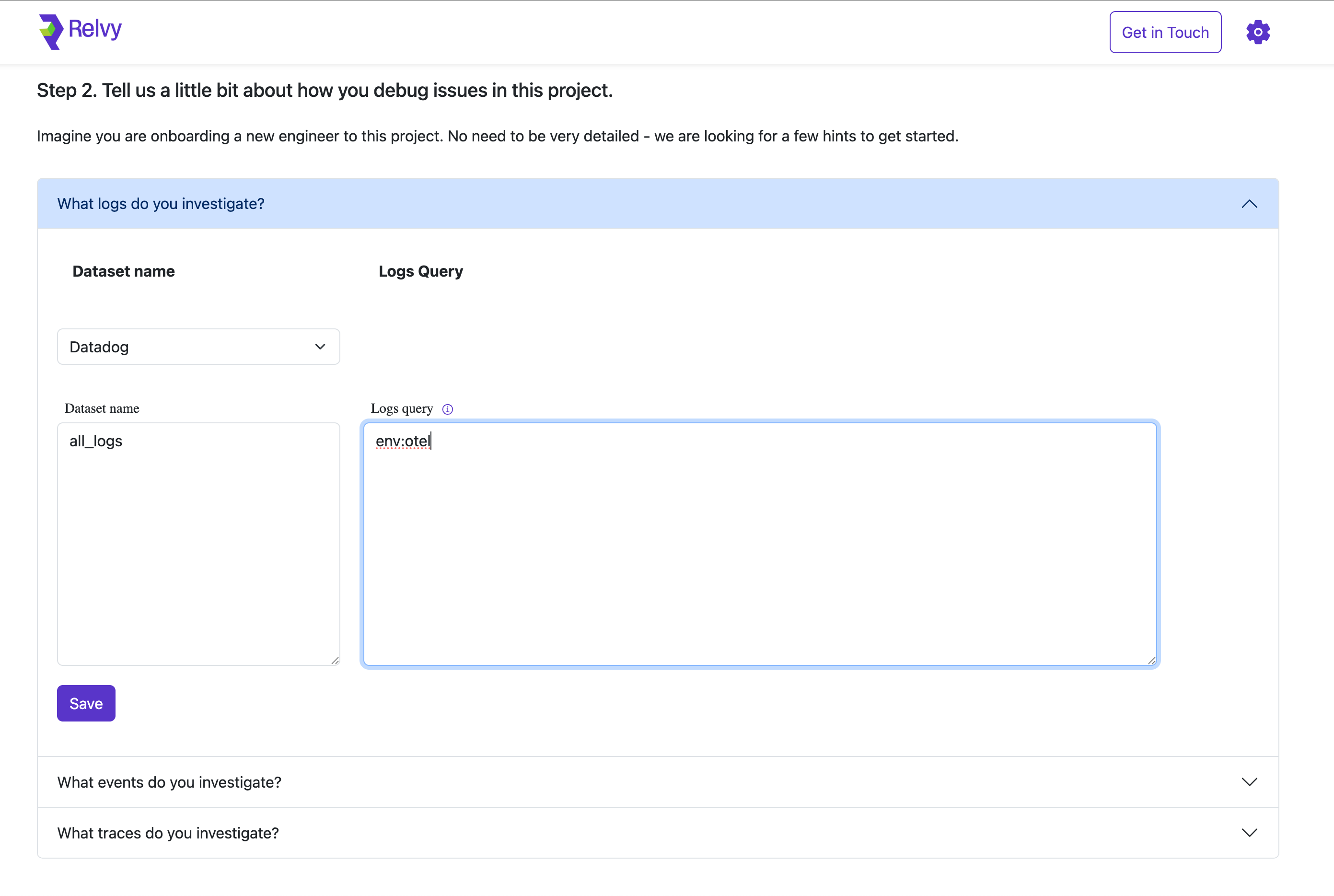This screenshot has height=896, width=1334.
Task: Expand 'What traces do you investigate?' section
Action: coord(168,833)
